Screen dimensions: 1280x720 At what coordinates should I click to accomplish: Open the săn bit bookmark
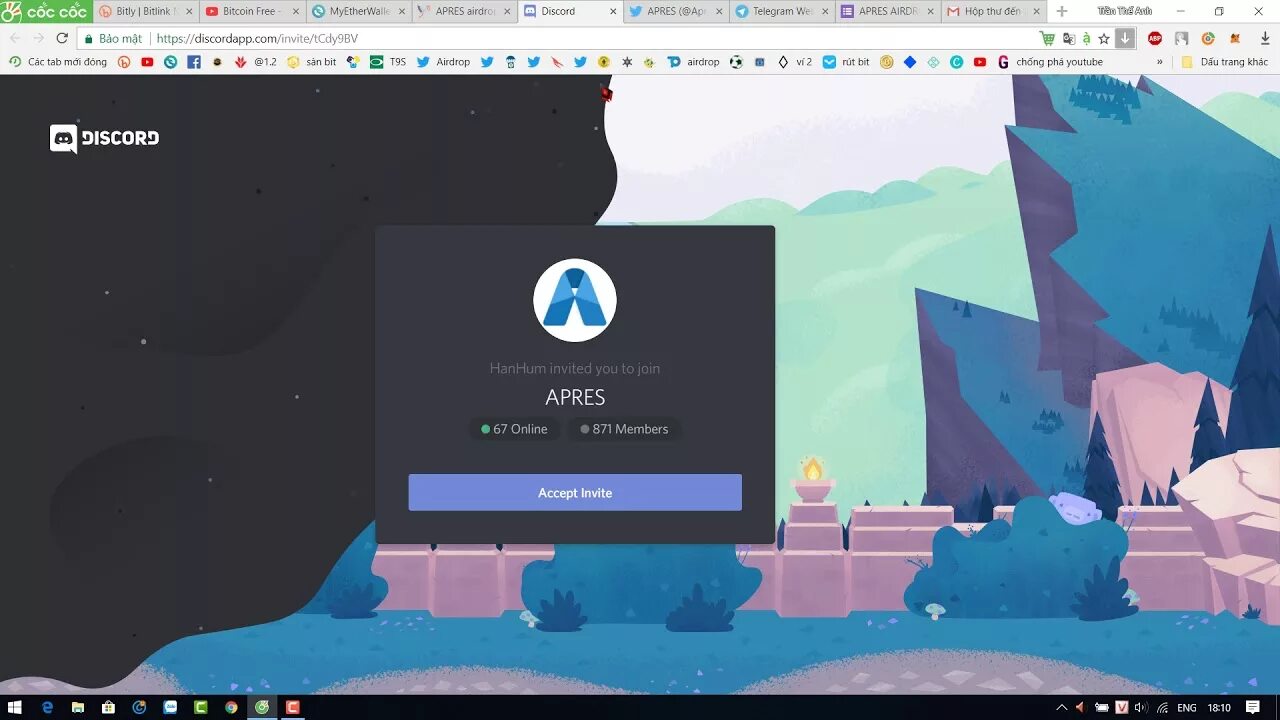click(x=311, y=62)
